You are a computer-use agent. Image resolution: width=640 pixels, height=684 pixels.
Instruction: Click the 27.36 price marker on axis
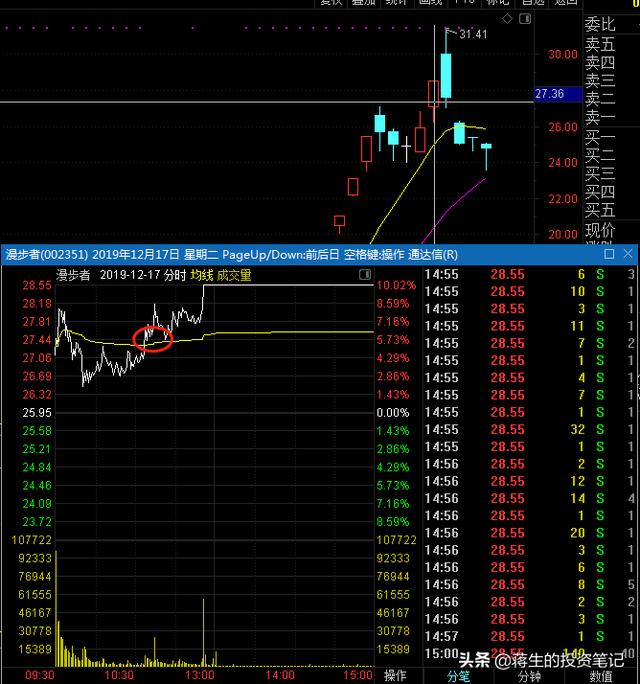[x=550, y=94]
